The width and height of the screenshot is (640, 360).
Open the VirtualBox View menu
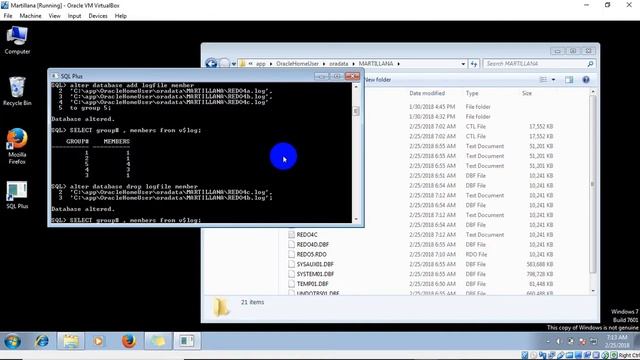point(54,16)
